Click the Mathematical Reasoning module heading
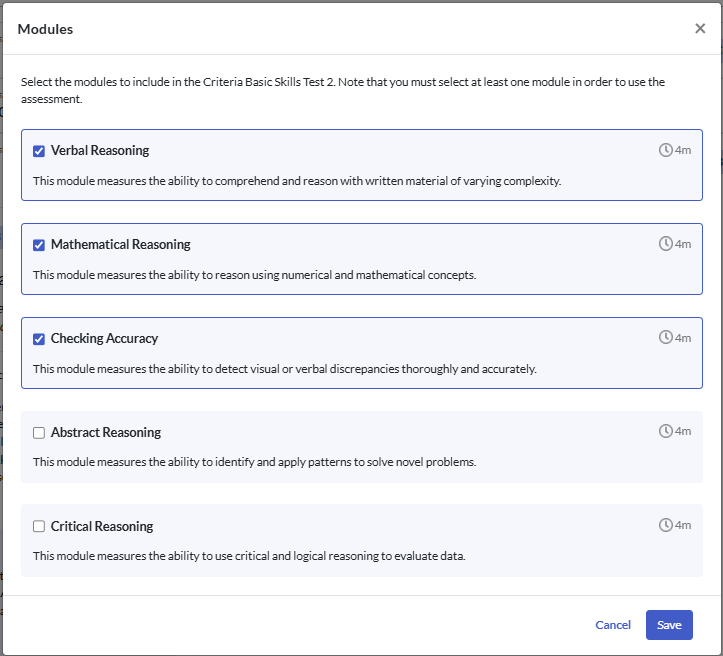 pyautogui.click(x=120, y=245)
